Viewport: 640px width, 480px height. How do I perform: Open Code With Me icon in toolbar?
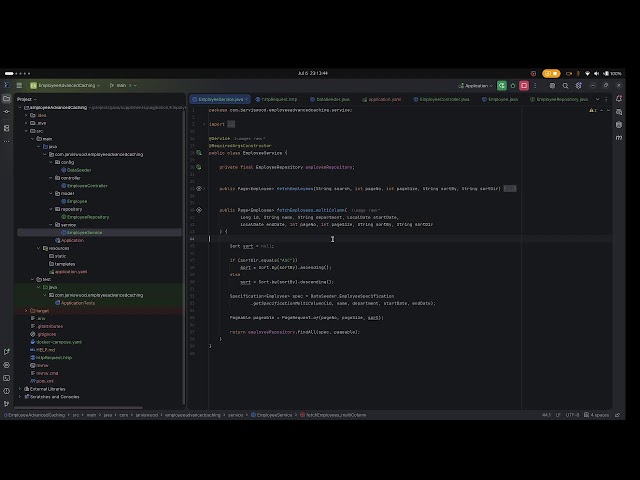coord(552,86)
